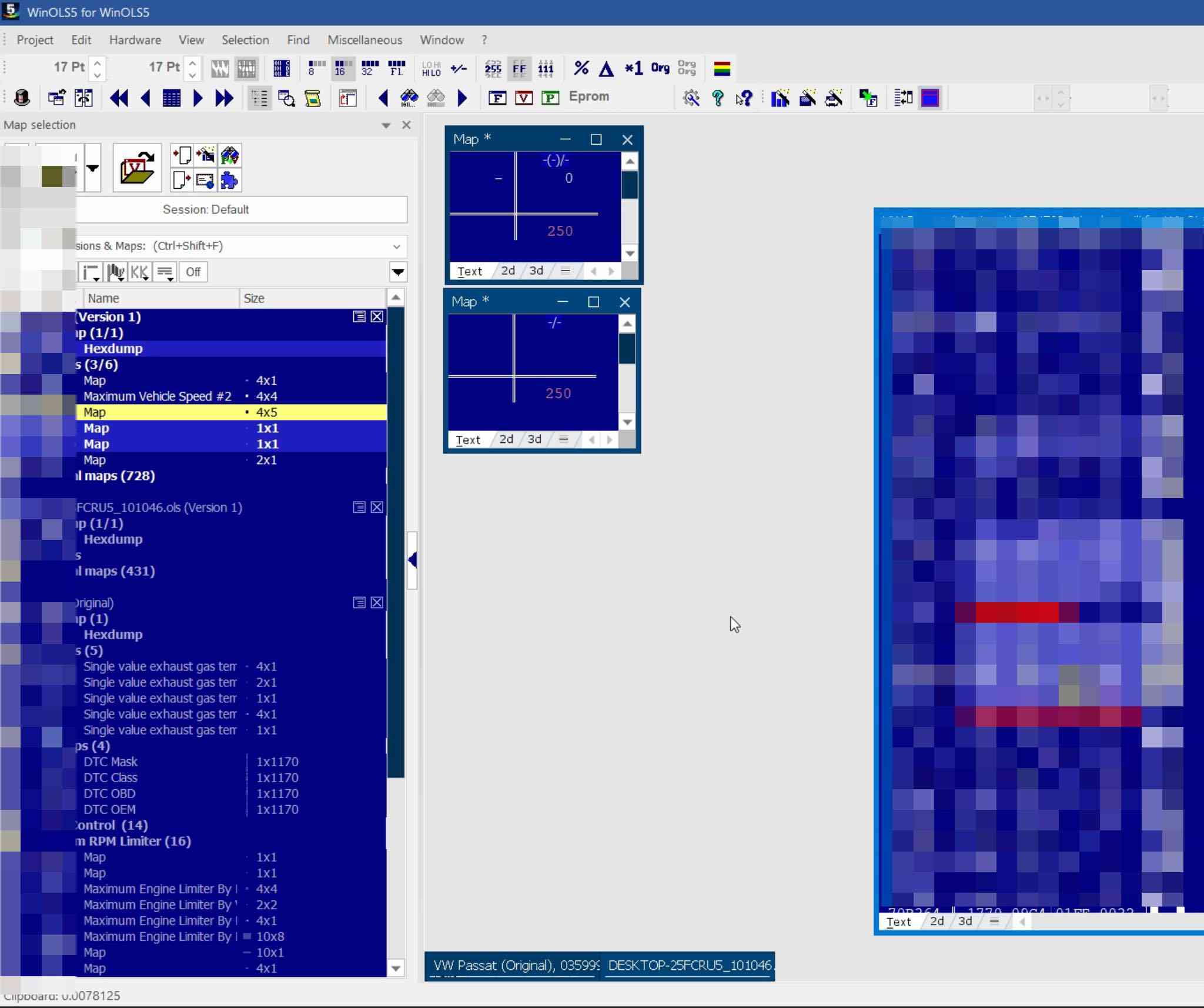Image resolution: width=1204 pixels, height=1008 pixels.
Task: Click the settings gear with wrench icon
Action: pos(691,98)
